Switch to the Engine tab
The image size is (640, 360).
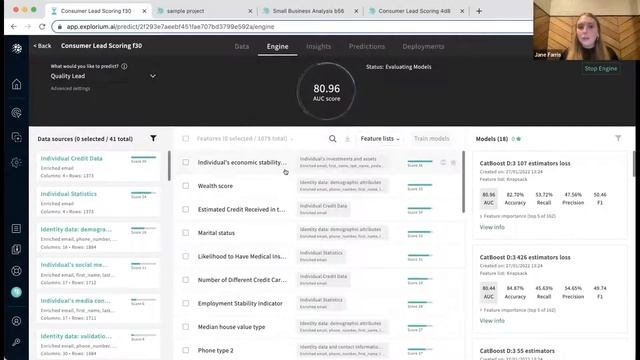[x=278, y=47]
